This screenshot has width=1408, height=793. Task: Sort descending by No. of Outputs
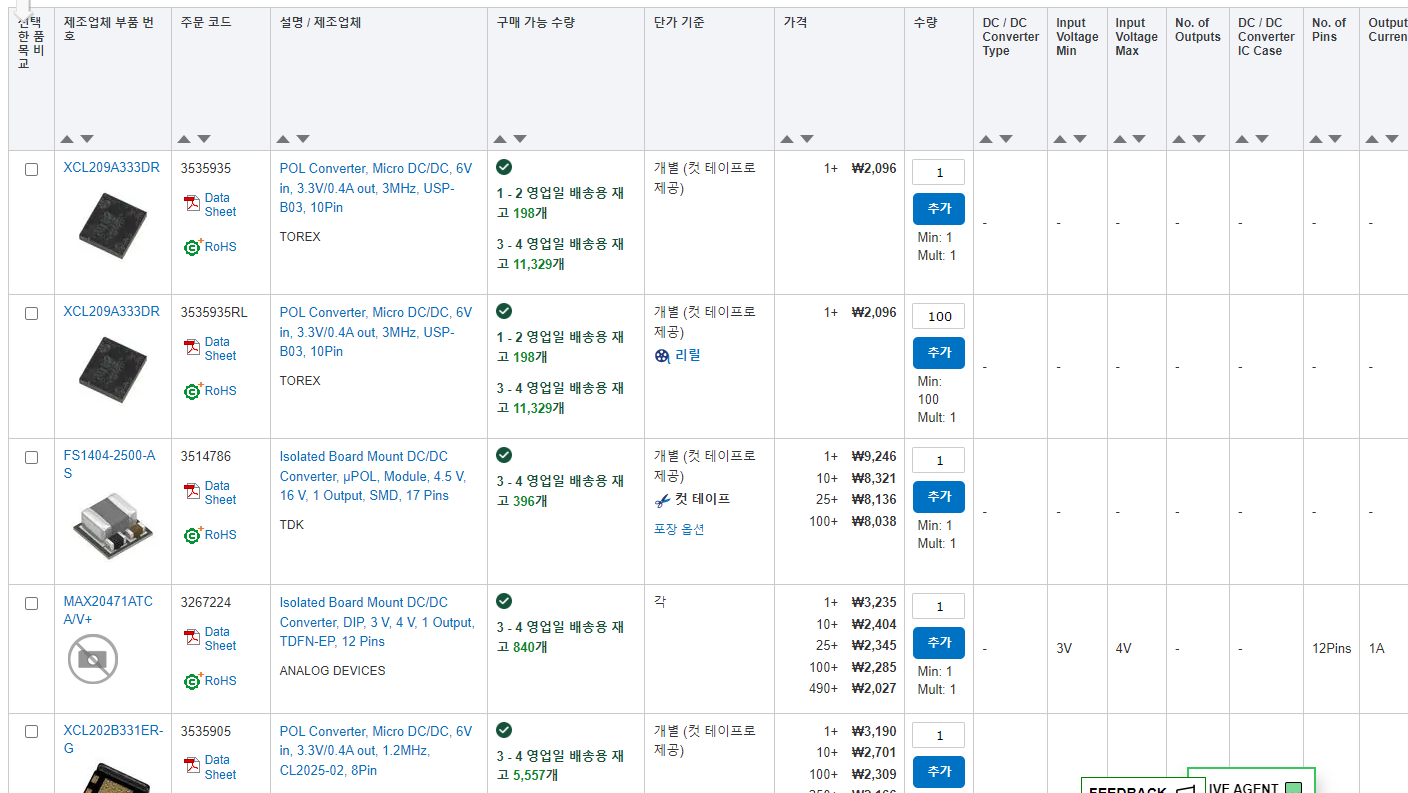click(x=1199, y=139)
